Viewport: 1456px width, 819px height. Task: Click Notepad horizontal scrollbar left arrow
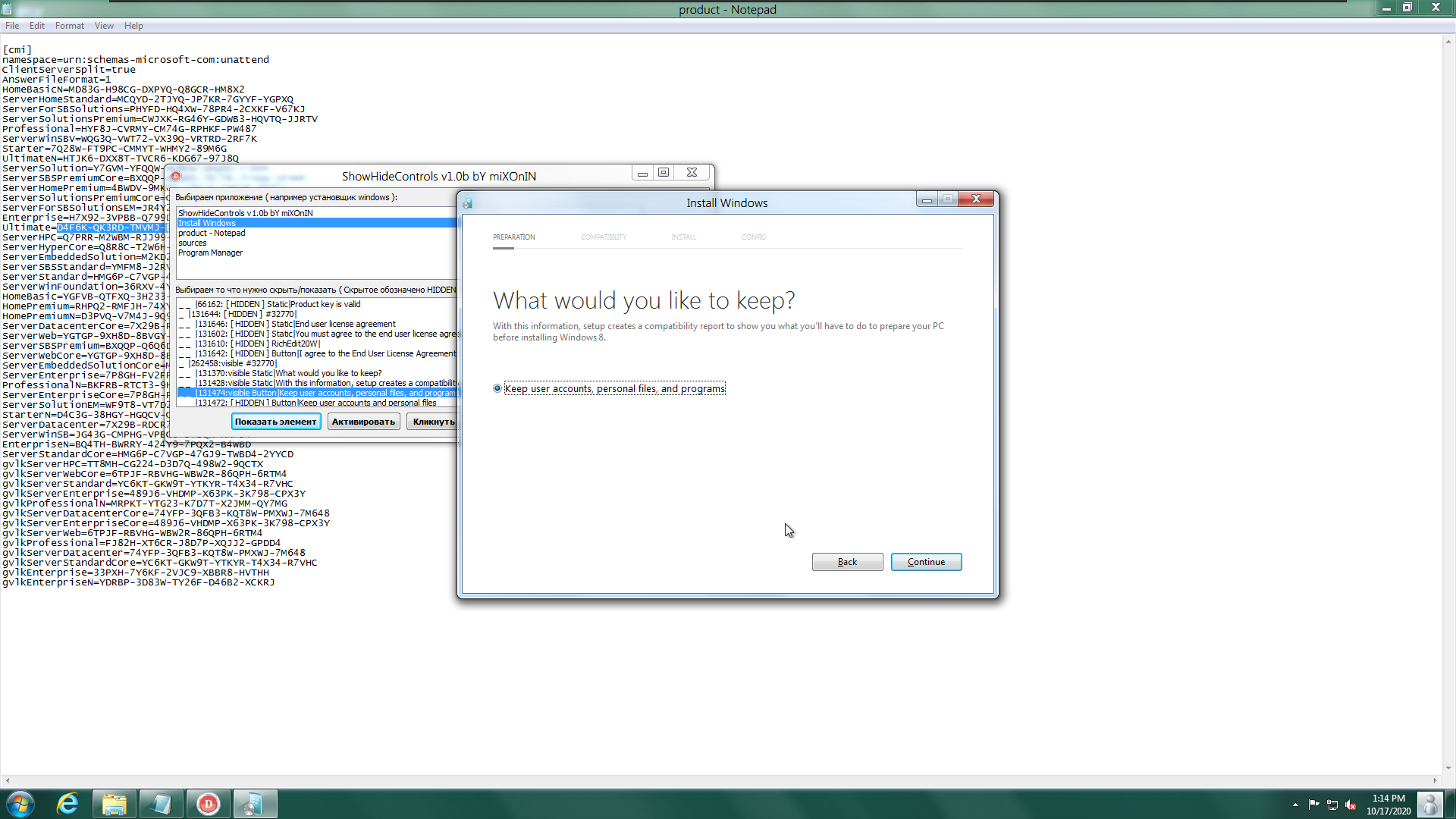(x=8, y=780)
